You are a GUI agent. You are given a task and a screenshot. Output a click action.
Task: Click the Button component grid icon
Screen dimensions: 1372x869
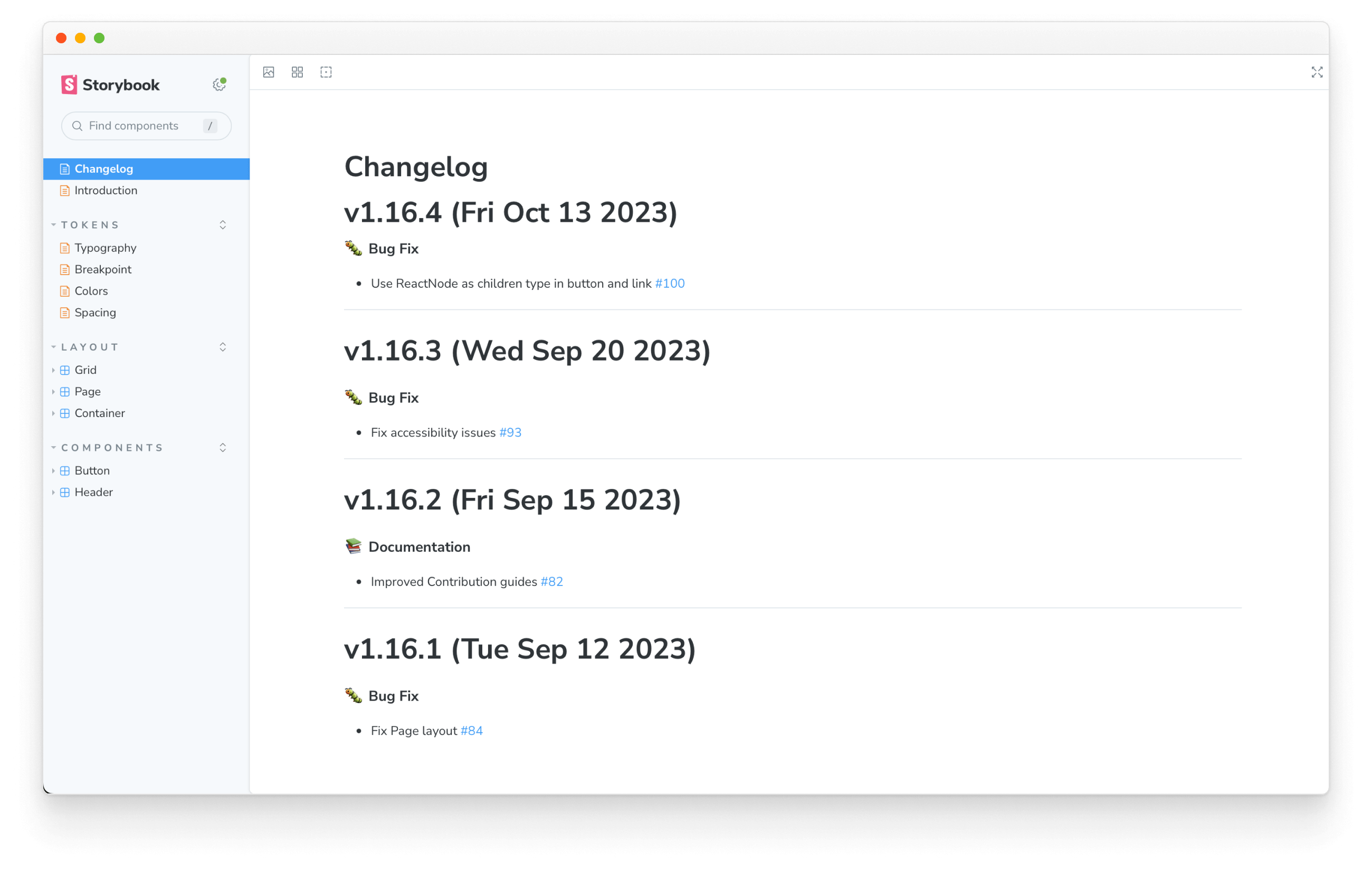[x=65, y=471]
